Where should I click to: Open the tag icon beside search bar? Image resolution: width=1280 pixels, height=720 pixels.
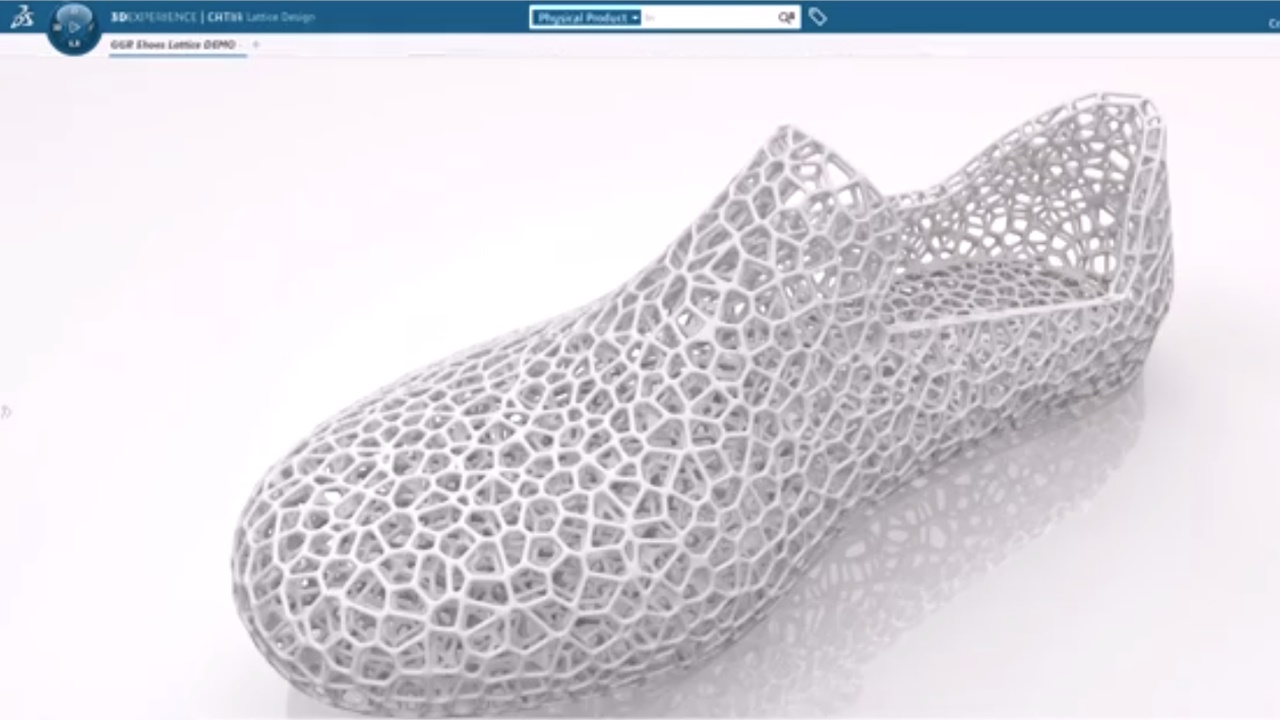point(817,17)
